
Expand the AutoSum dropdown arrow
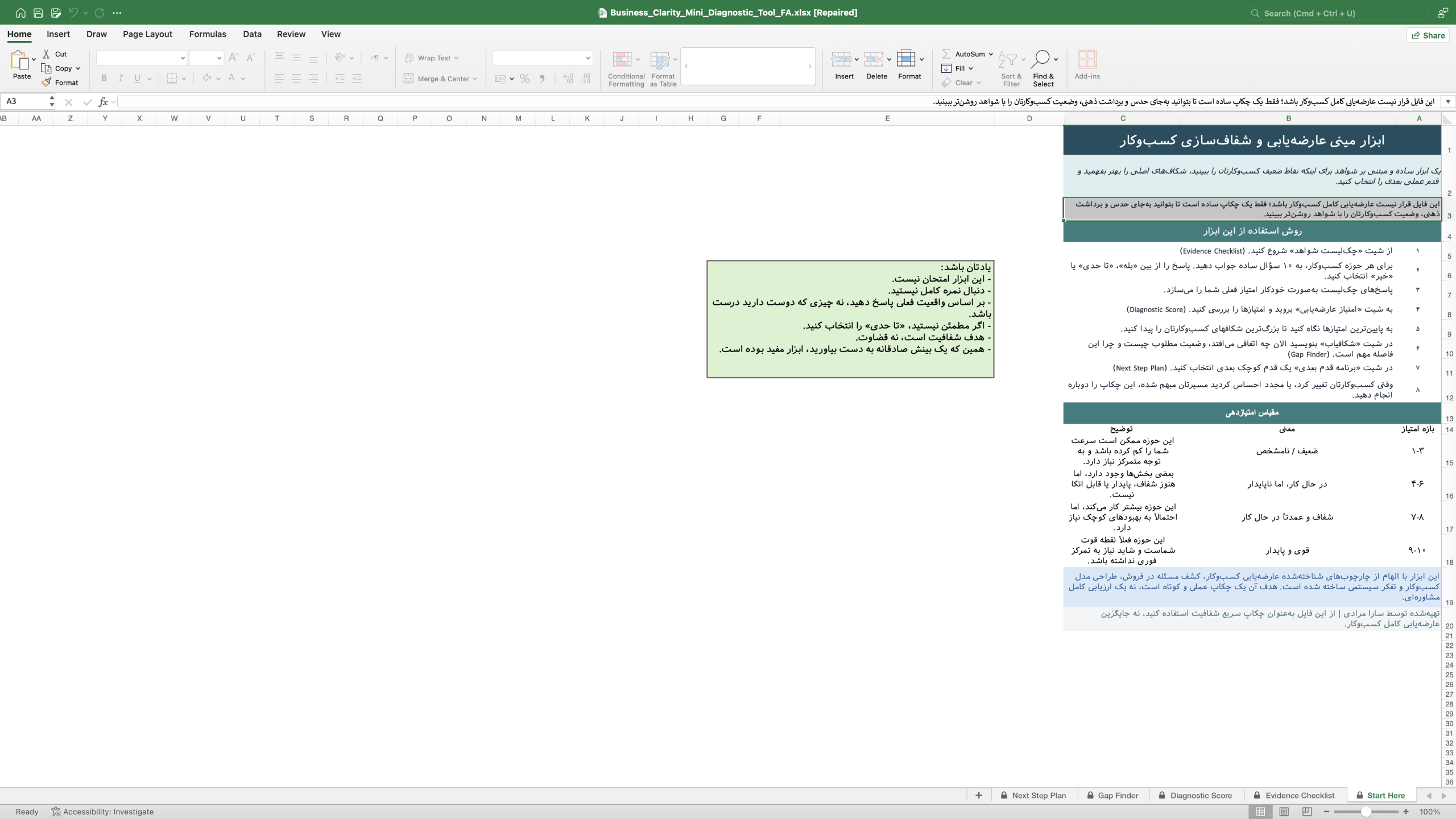(991, 54)
